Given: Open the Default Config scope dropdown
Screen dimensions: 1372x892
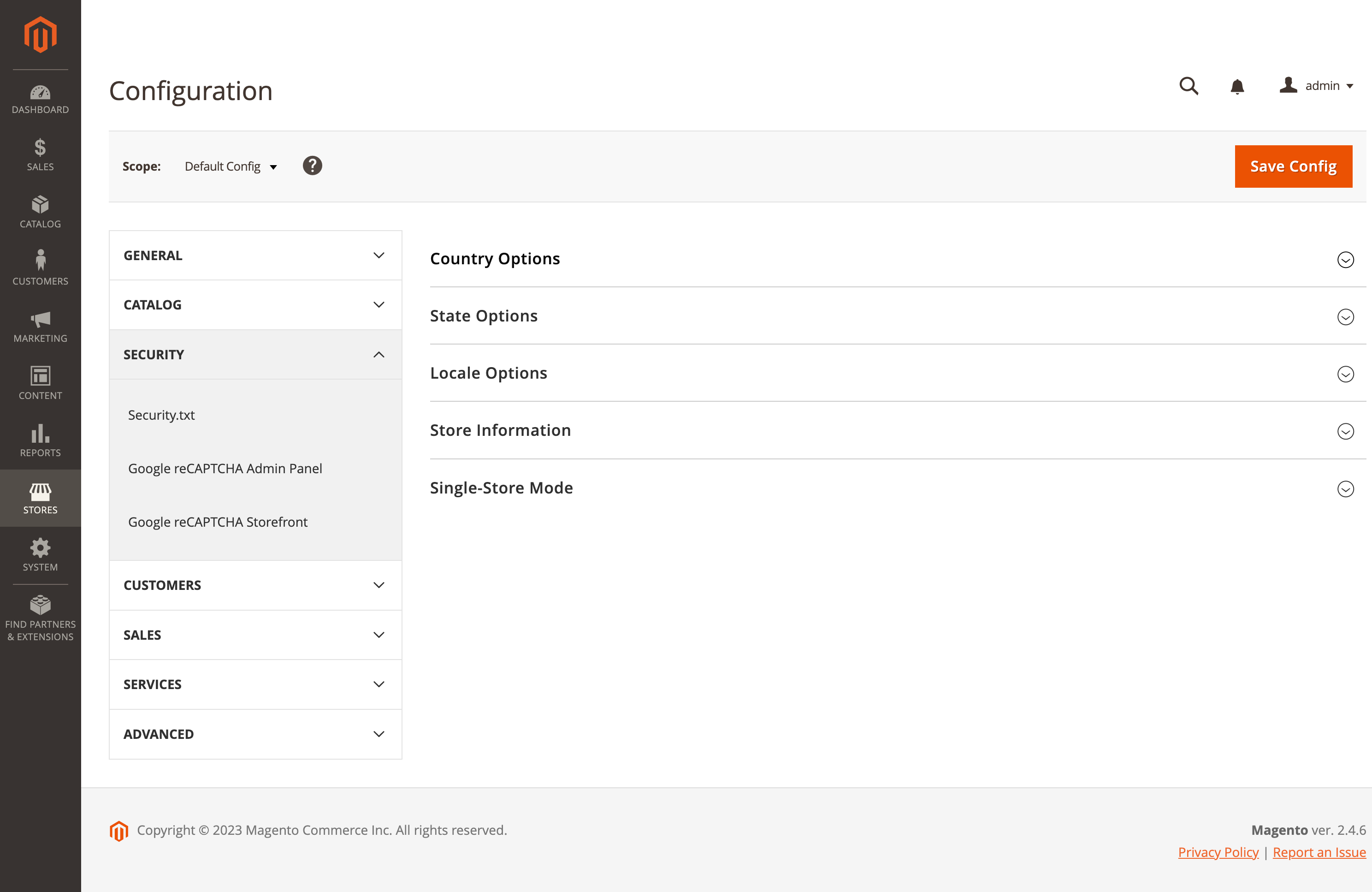Looking at the screenshot, I should click(231, 166).
